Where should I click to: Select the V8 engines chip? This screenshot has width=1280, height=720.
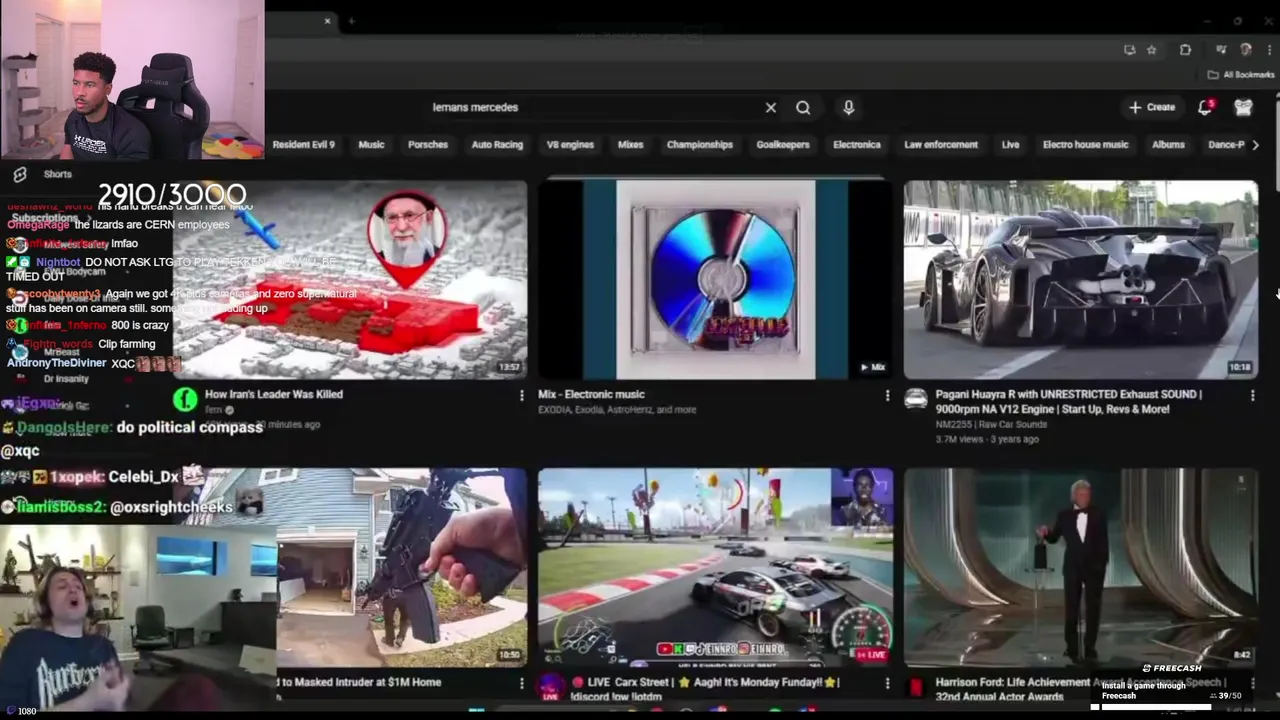point(570,145)
